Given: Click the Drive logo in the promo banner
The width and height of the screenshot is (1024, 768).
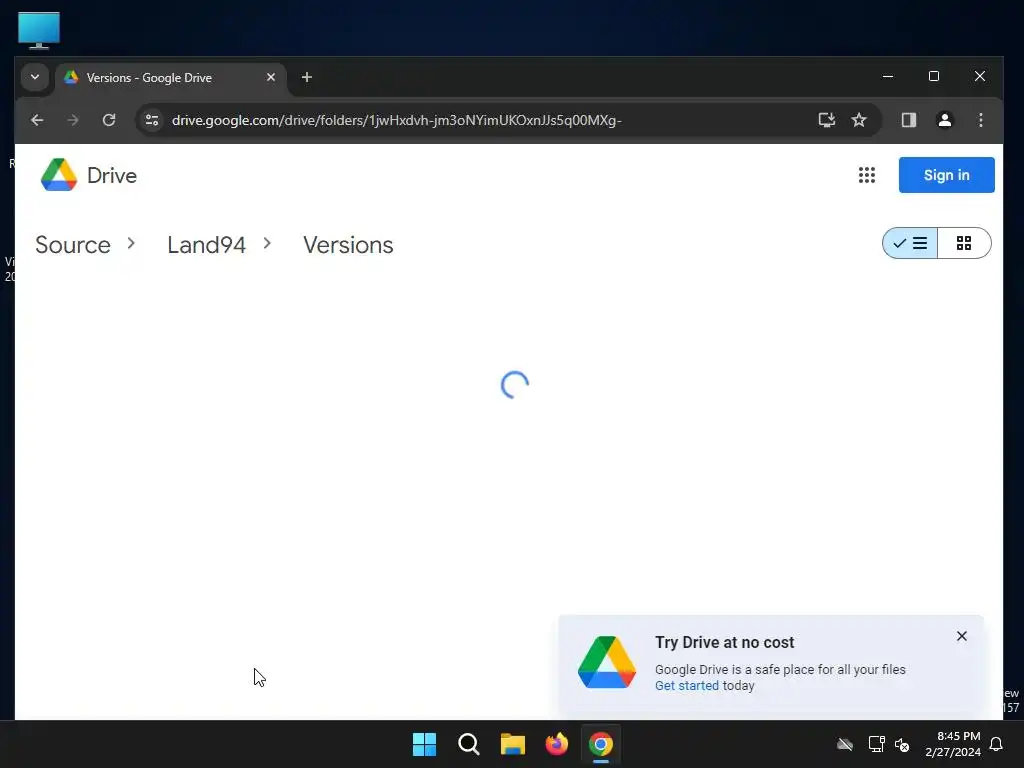Looking at the screenshot, I should coord(607,662).
